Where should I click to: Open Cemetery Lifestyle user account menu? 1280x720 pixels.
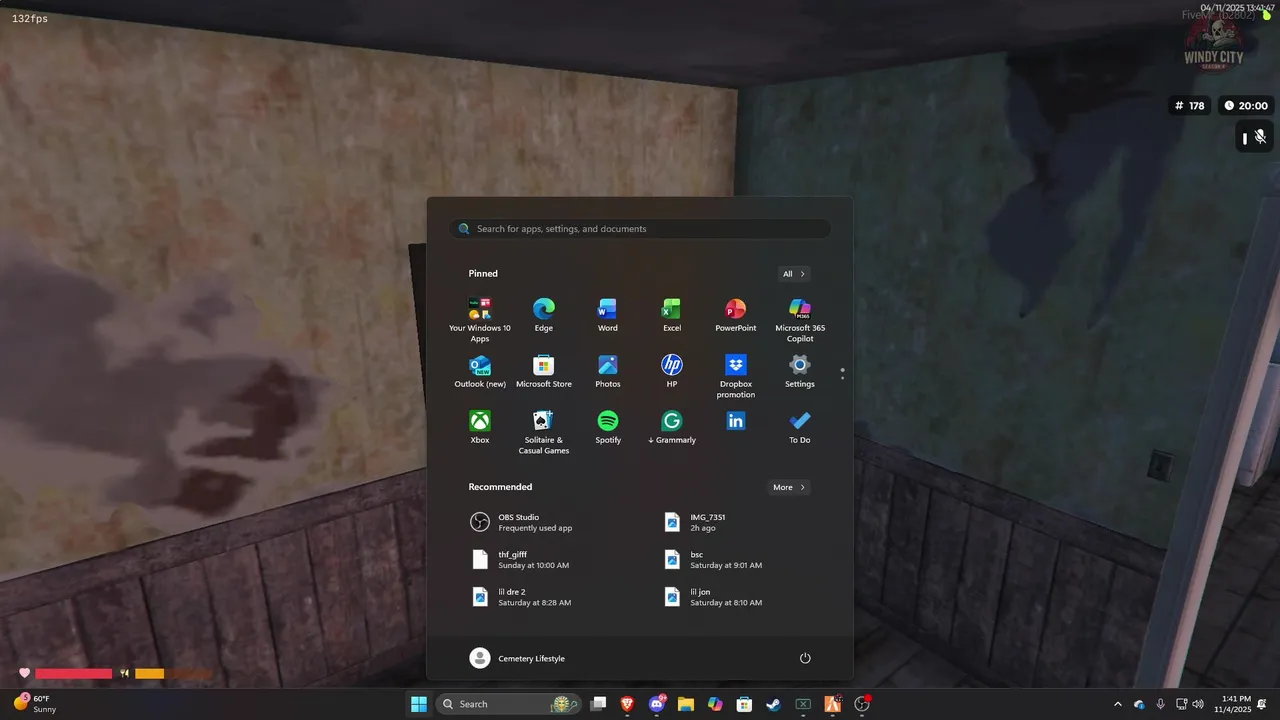point(517,658)
